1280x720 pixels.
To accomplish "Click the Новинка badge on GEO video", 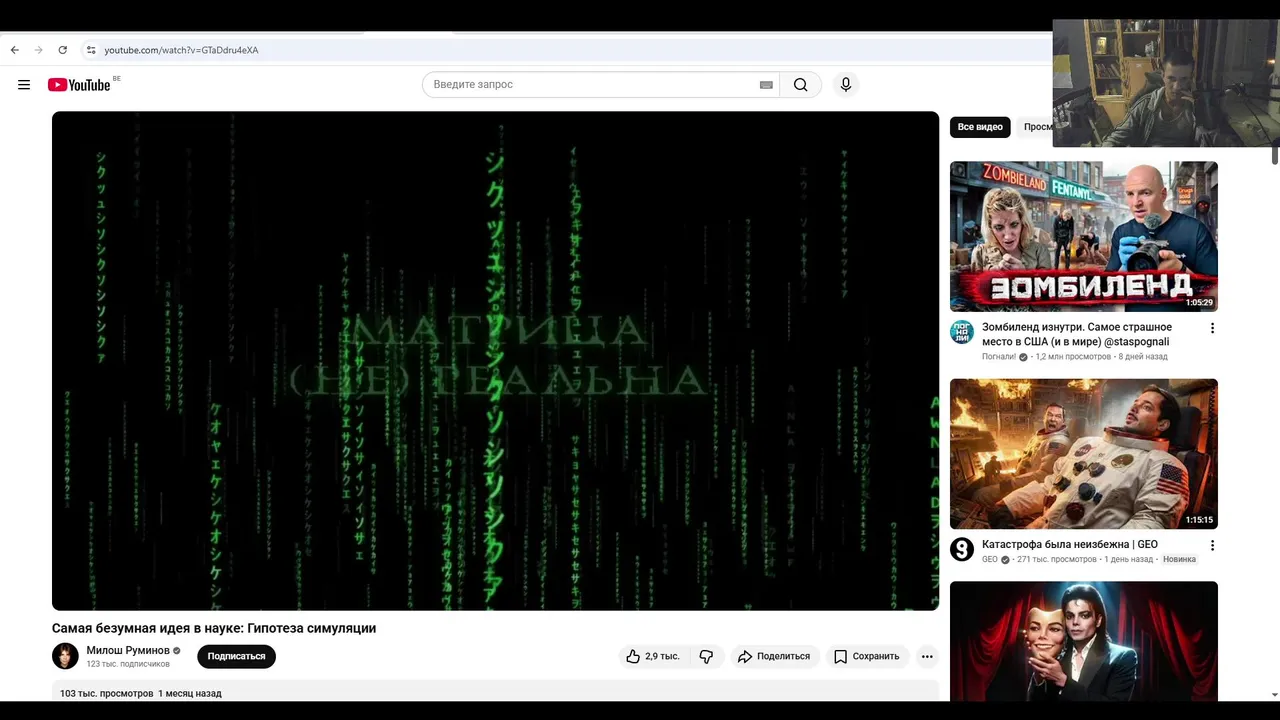I will pyautogui.click(x=1179, y=559).
